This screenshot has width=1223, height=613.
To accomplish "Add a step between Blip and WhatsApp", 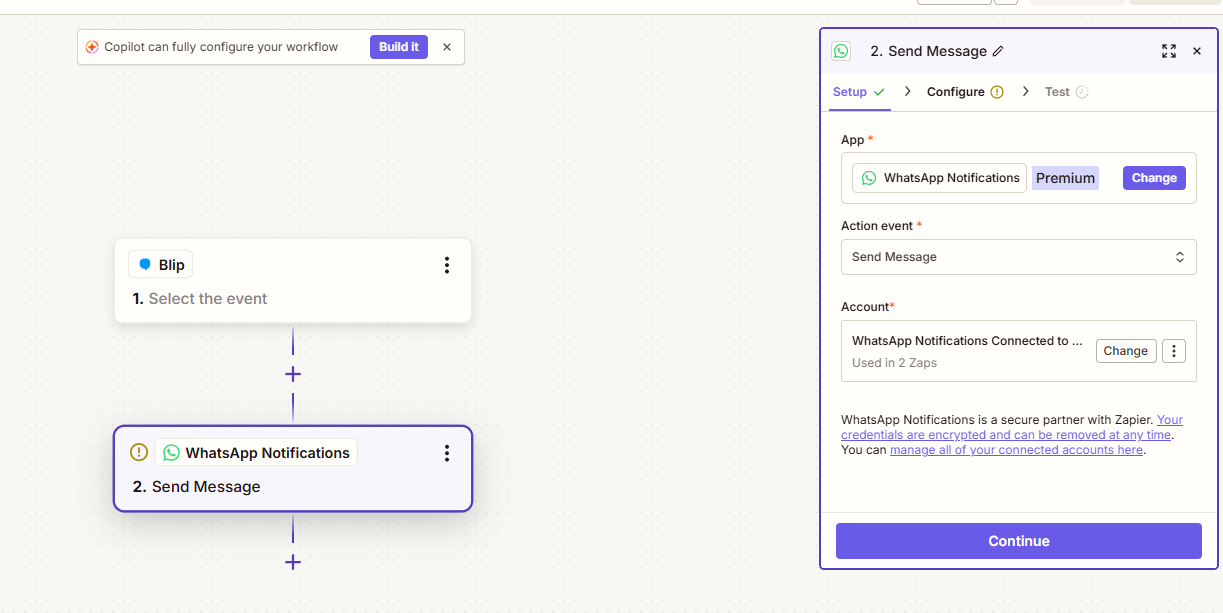I will pos(293,374).
